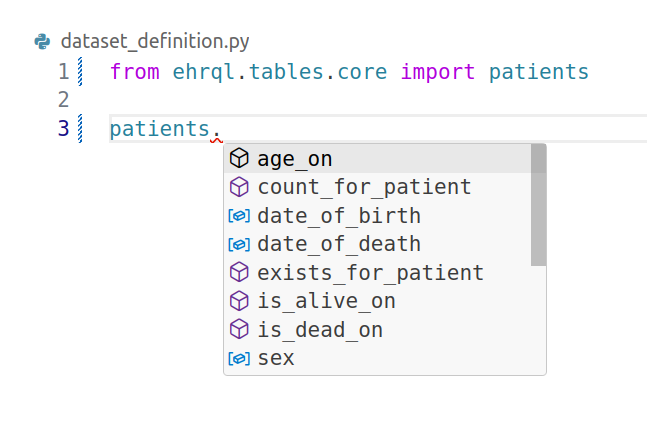This screenshot has width=647, height=433.
Task: Choose count_for_patient from the suggestions
Action: pos(378,187)
